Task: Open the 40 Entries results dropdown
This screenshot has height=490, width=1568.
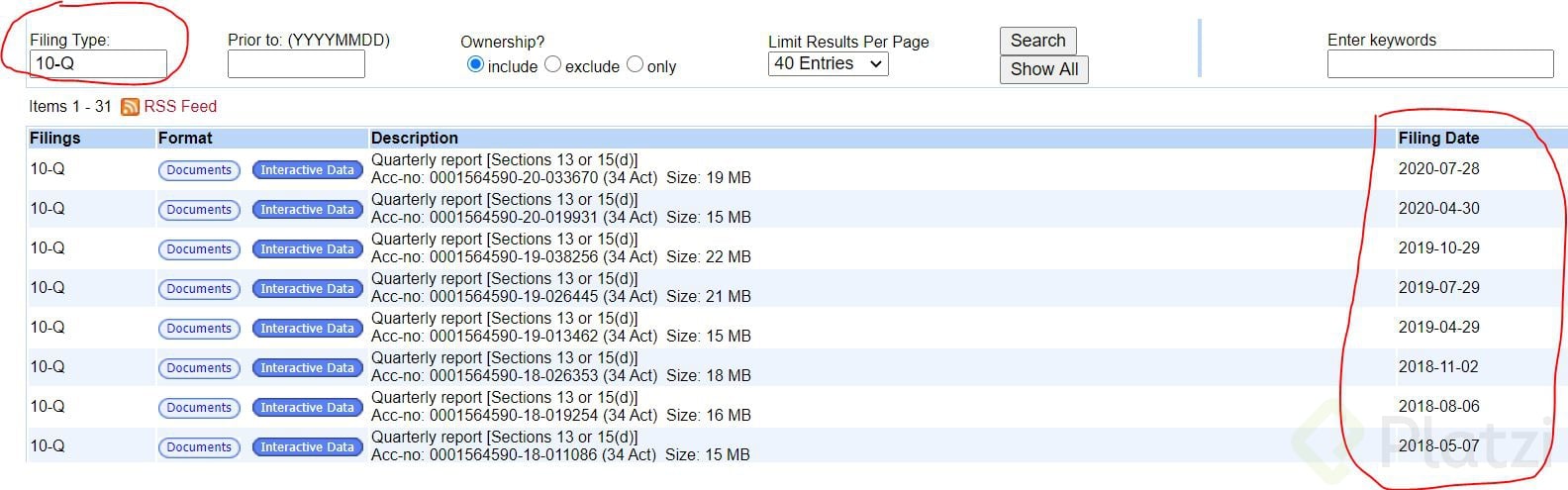Action: [829, 63]
